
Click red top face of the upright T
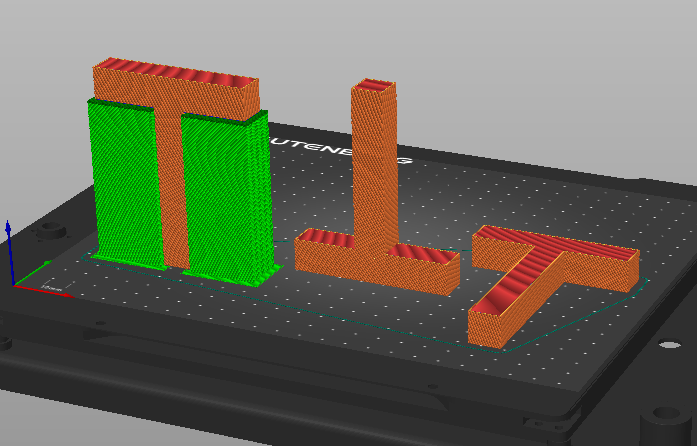tap(175, 77)
